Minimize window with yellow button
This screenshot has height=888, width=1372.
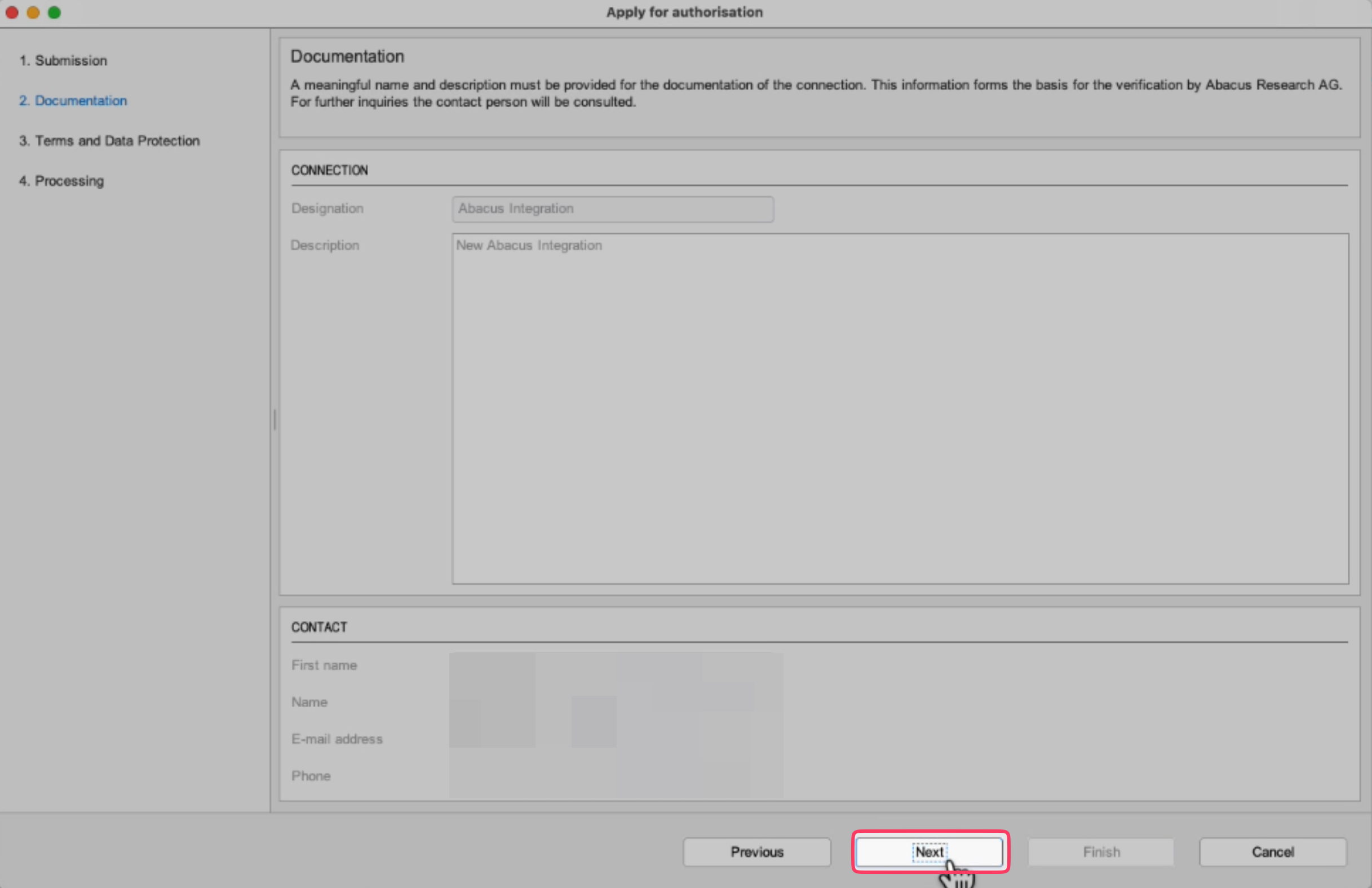(x=33, y=12)
